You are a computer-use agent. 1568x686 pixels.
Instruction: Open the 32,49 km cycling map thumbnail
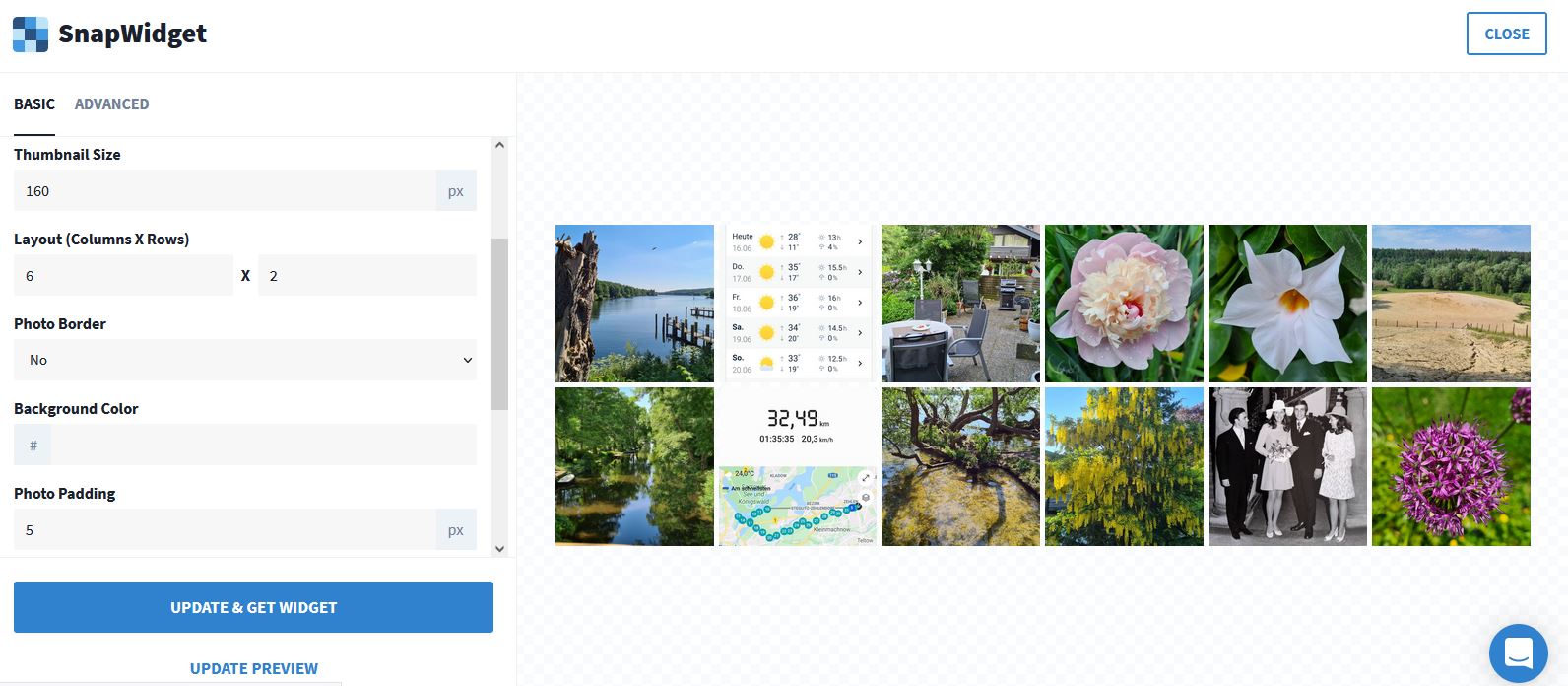pos(798,466)
